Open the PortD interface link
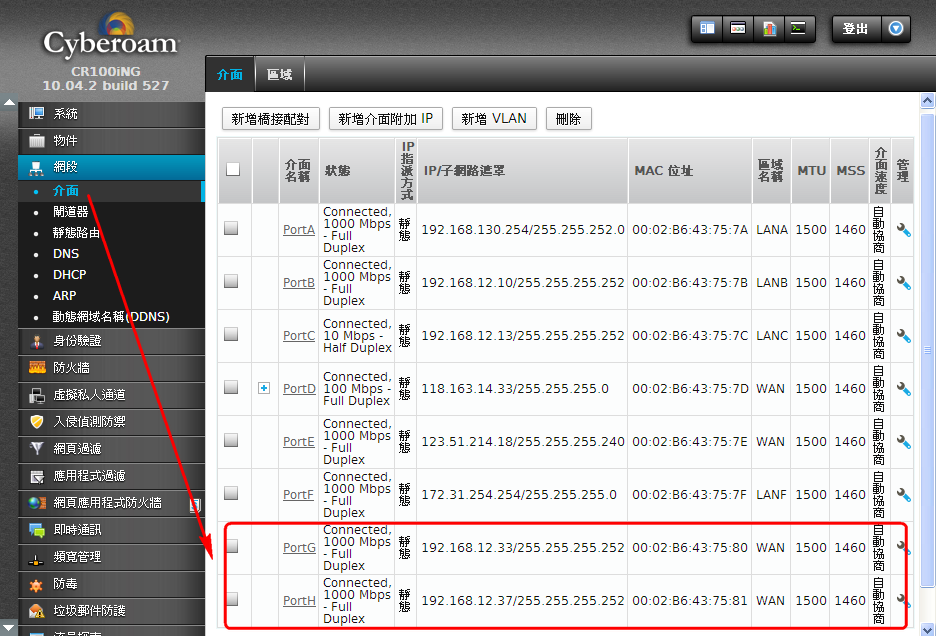The height and width of the screenshot is (636, 936). tap(299, 389)
